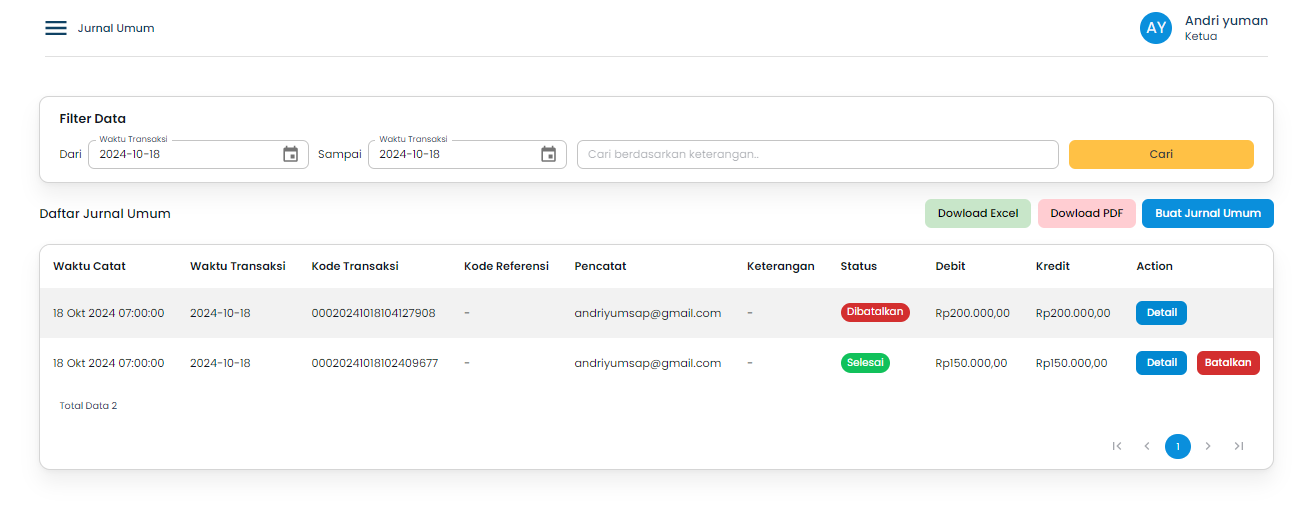The width and height of the screenshot is (1313, 519).
Task: Focus the keterangan search input field
Action: (817, 154)
